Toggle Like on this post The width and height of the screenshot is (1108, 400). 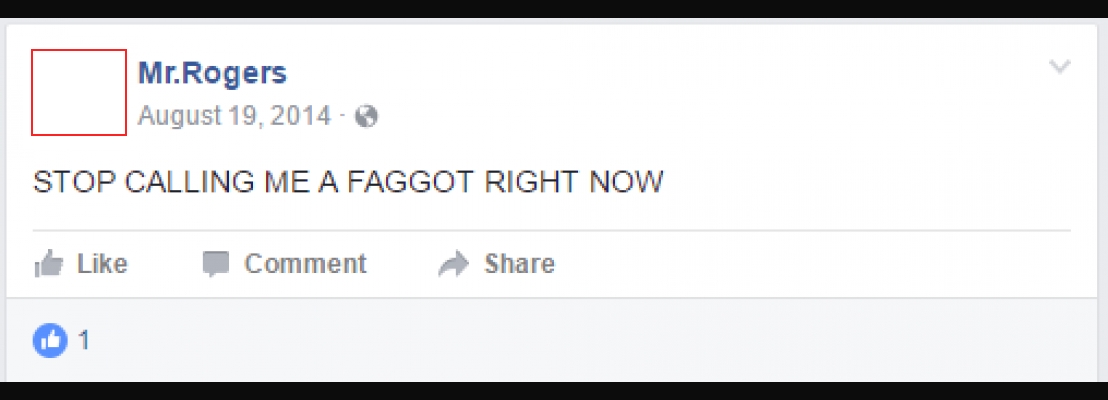pyautogui.click(x=81, y=264)
